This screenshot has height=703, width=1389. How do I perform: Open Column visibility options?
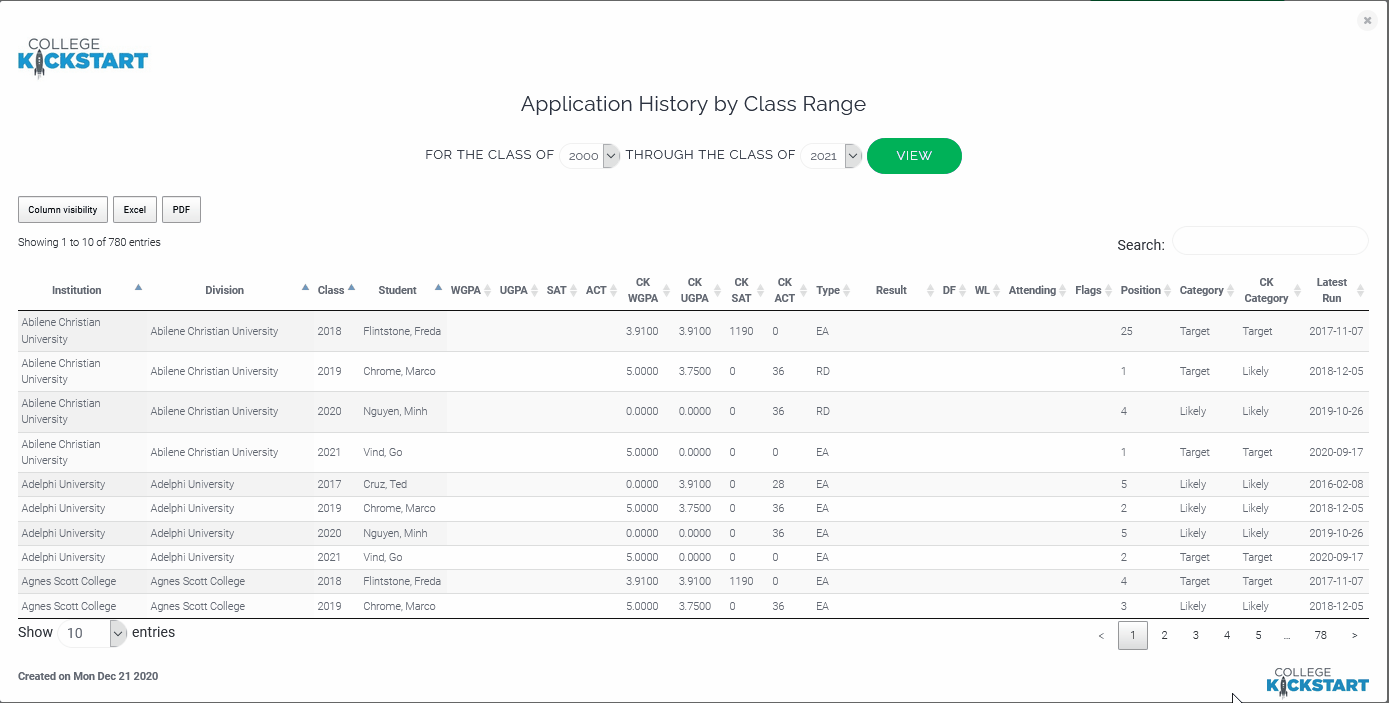click(63, 210)
